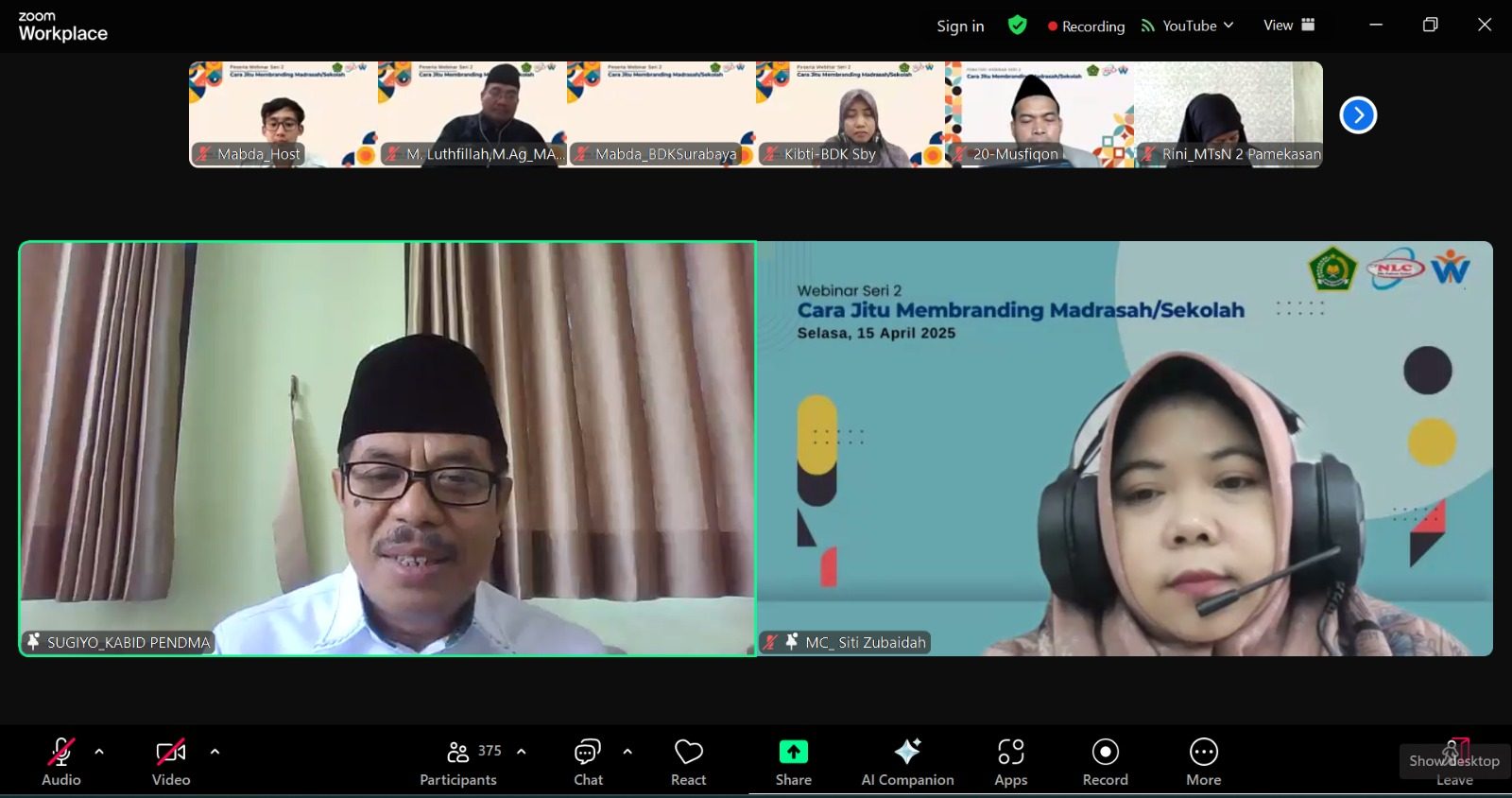
Task: Unmute the microphone Audio toggle
Action: 60,762
